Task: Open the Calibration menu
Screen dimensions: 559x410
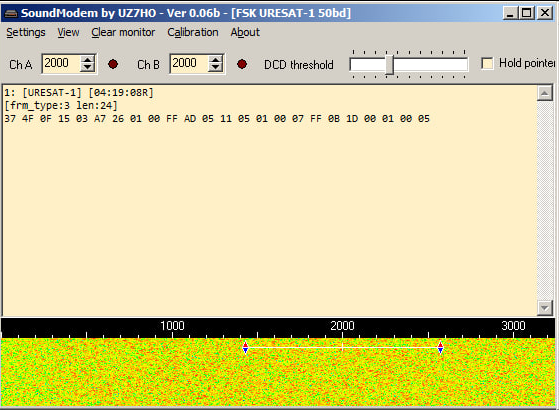Action: click(193, 32)
